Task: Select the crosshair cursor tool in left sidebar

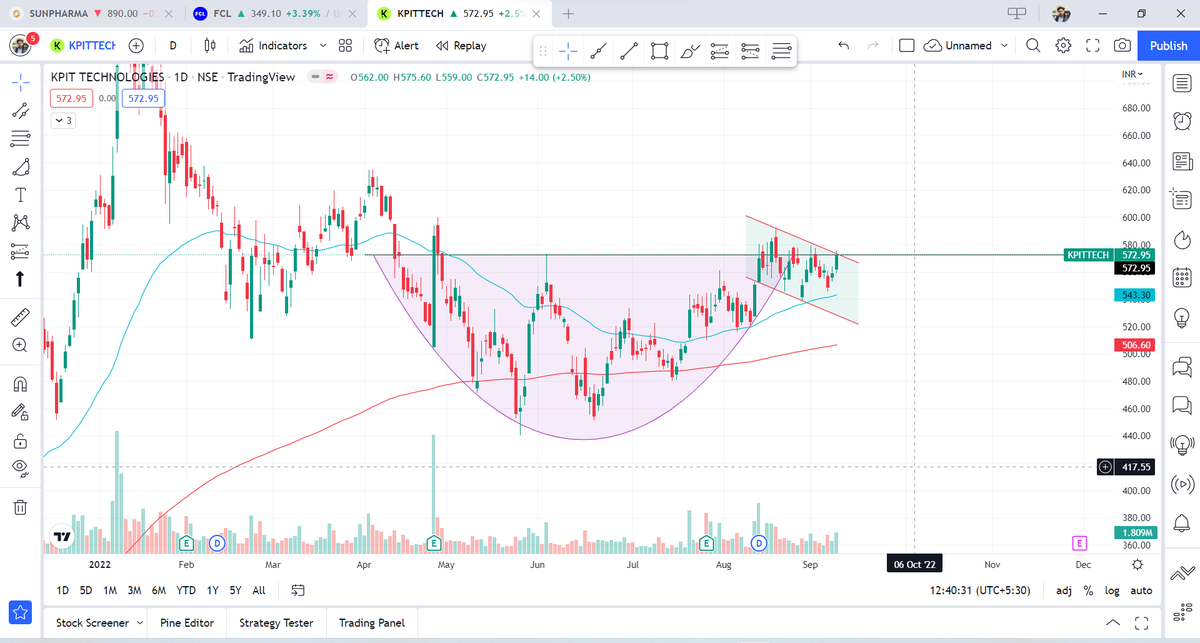Action: [x=20, y=83]
